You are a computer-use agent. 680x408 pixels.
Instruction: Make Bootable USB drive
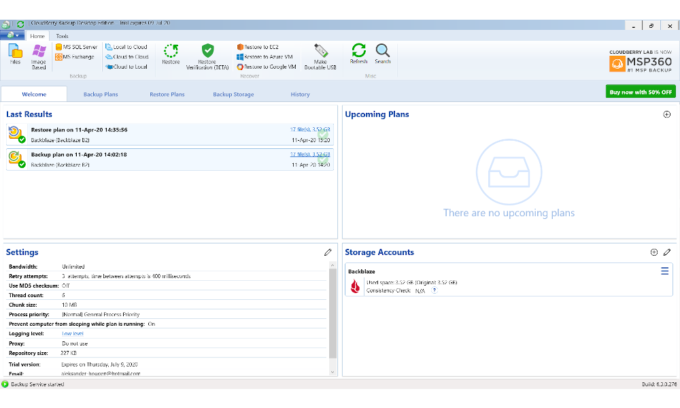tap(320, 56)
